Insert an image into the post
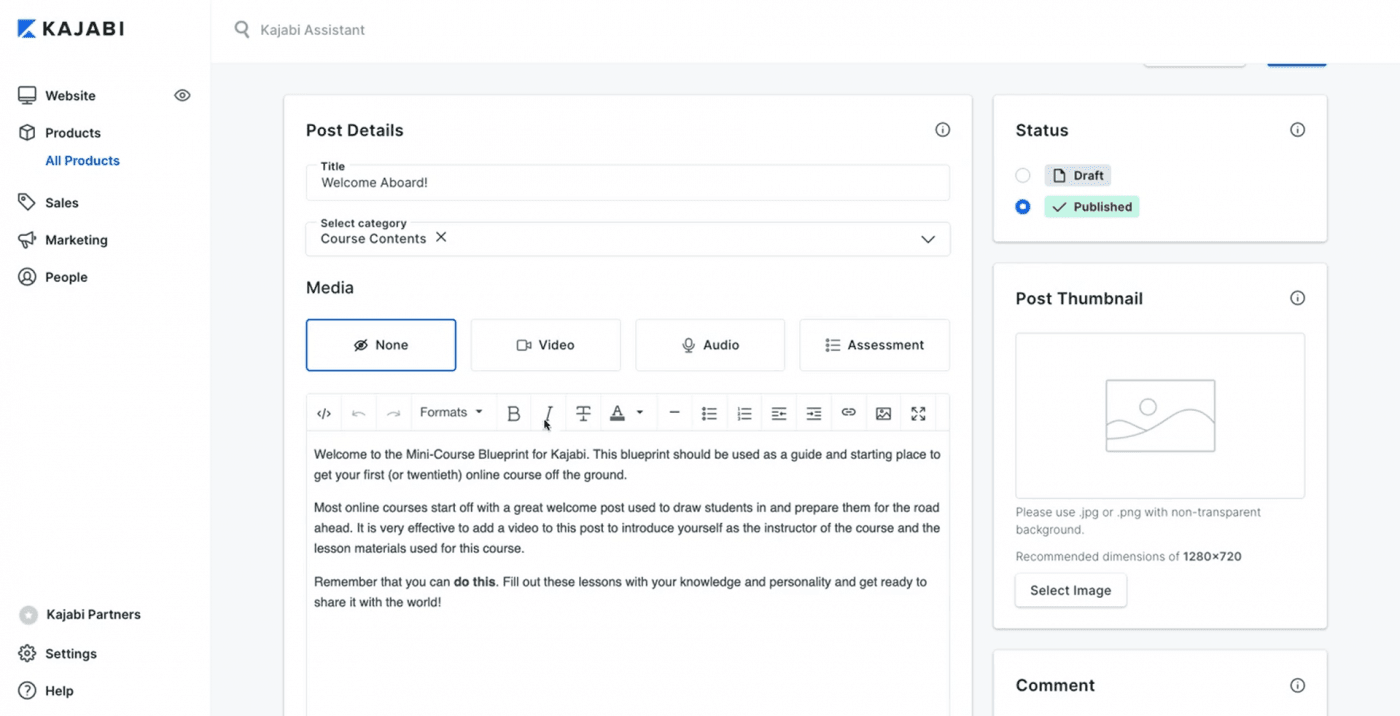The width and height of the screenshot is (1400, 716). [883, 413]
